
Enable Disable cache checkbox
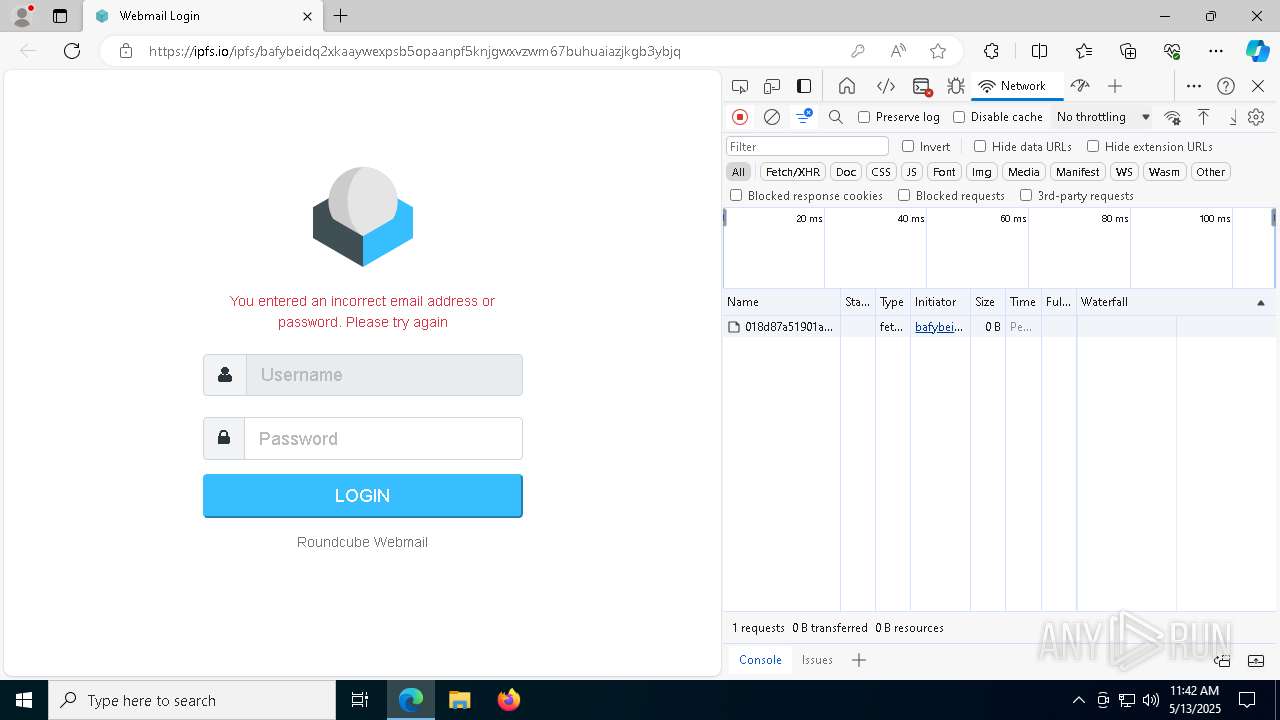click(x=959, y=117)
